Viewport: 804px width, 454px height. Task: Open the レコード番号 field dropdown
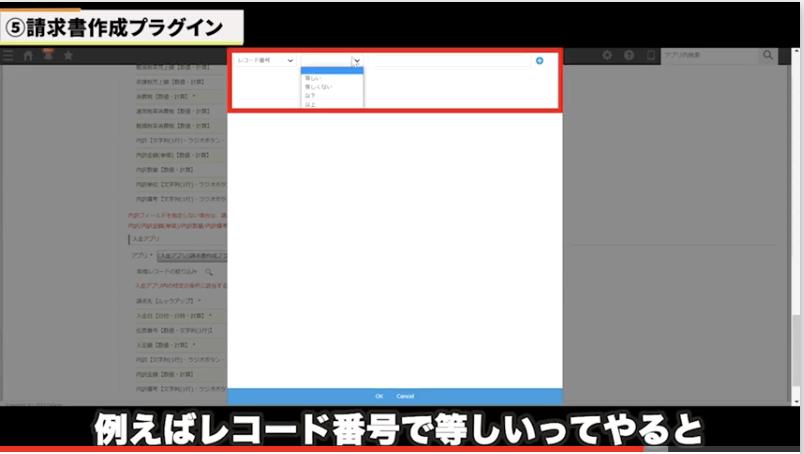click(x=264, y=61)
